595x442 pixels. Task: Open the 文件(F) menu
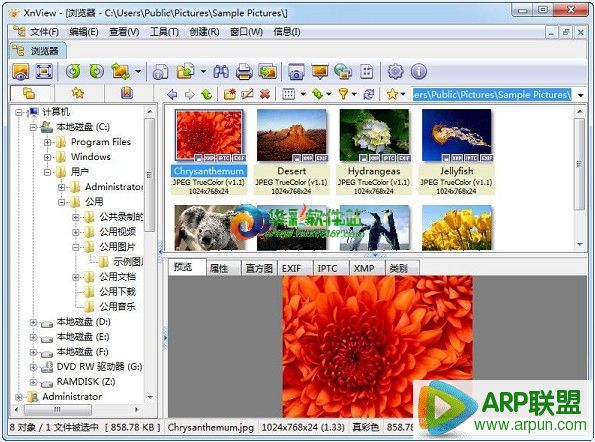point(44,32)
